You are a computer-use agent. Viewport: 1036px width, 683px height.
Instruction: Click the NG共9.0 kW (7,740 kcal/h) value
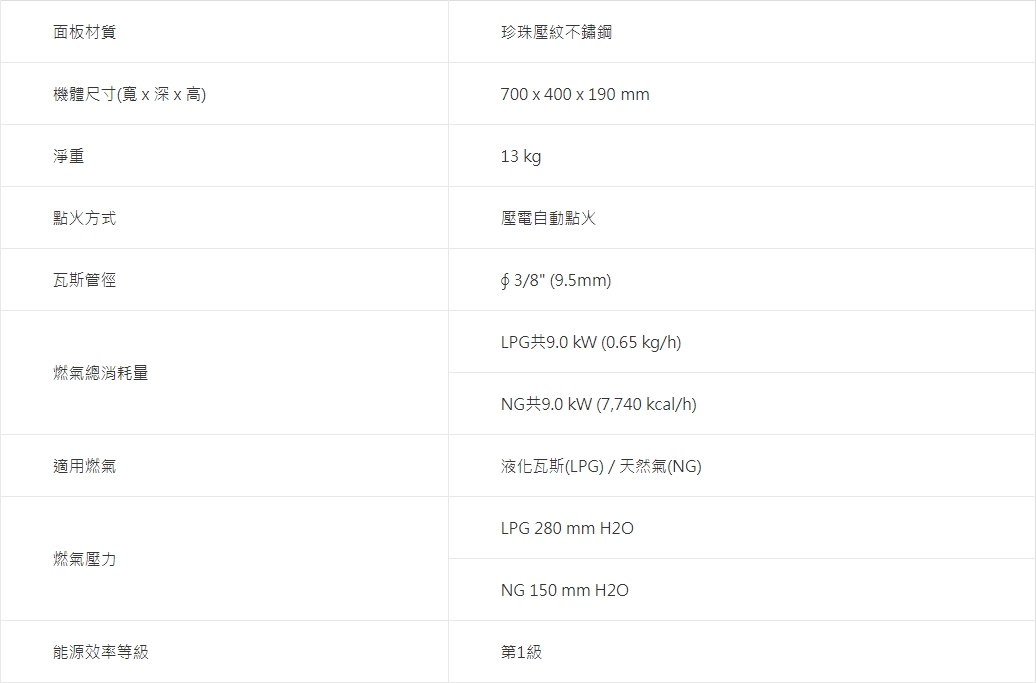click(x=599, y=404)
